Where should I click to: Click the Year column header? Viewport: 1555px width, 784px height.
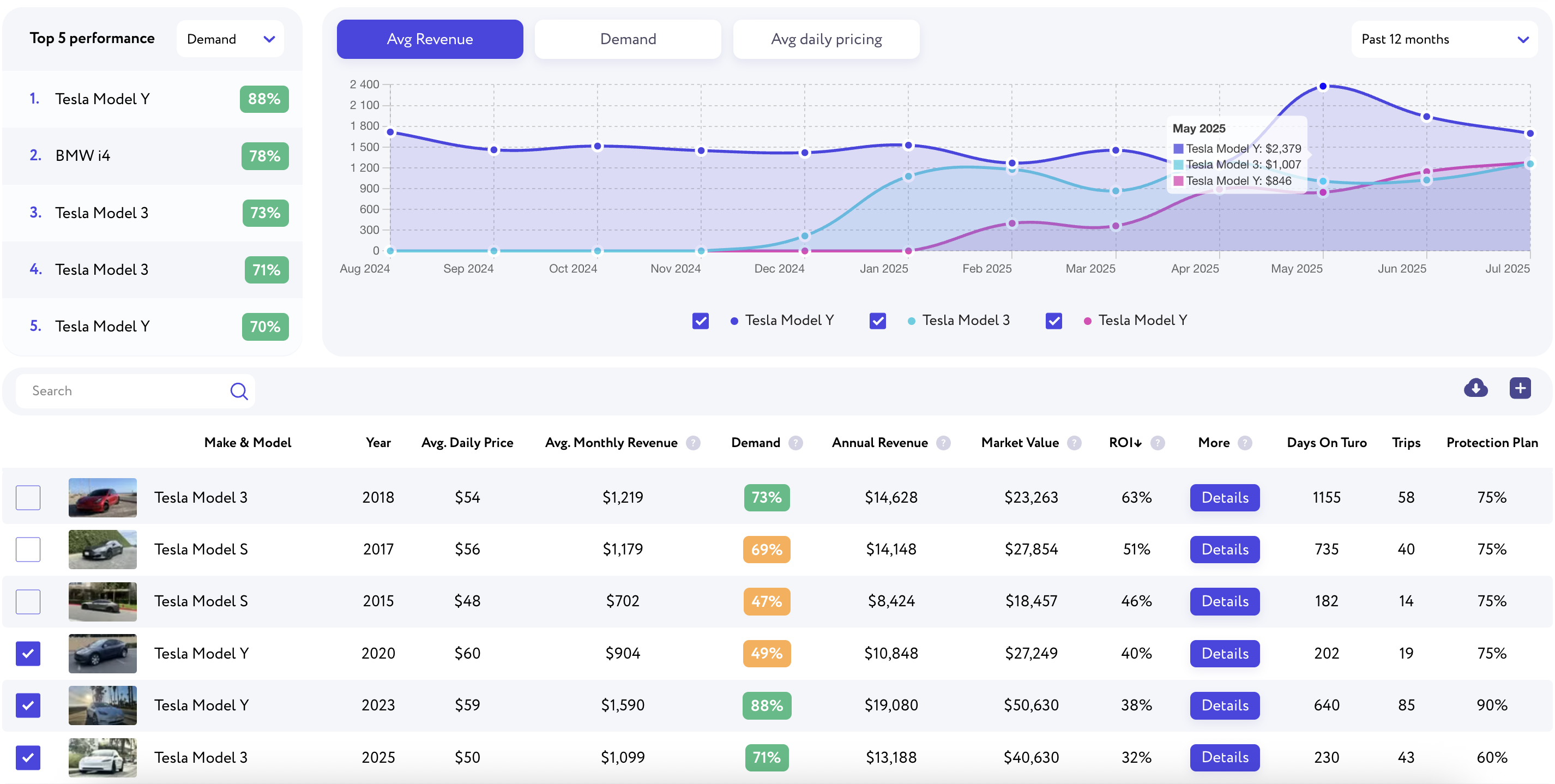378,443
